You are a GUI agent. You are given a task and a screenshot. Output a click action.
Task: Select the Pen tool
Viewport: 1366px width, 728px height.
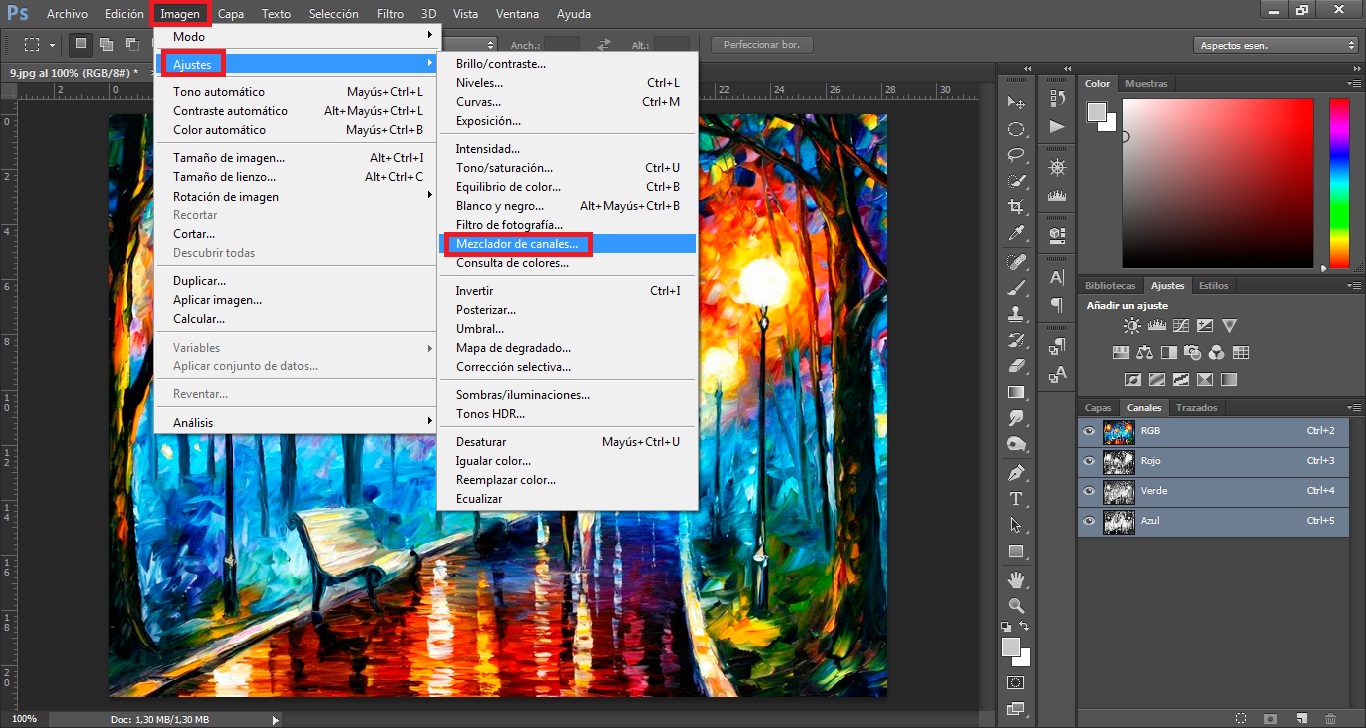coord(1016,472)
